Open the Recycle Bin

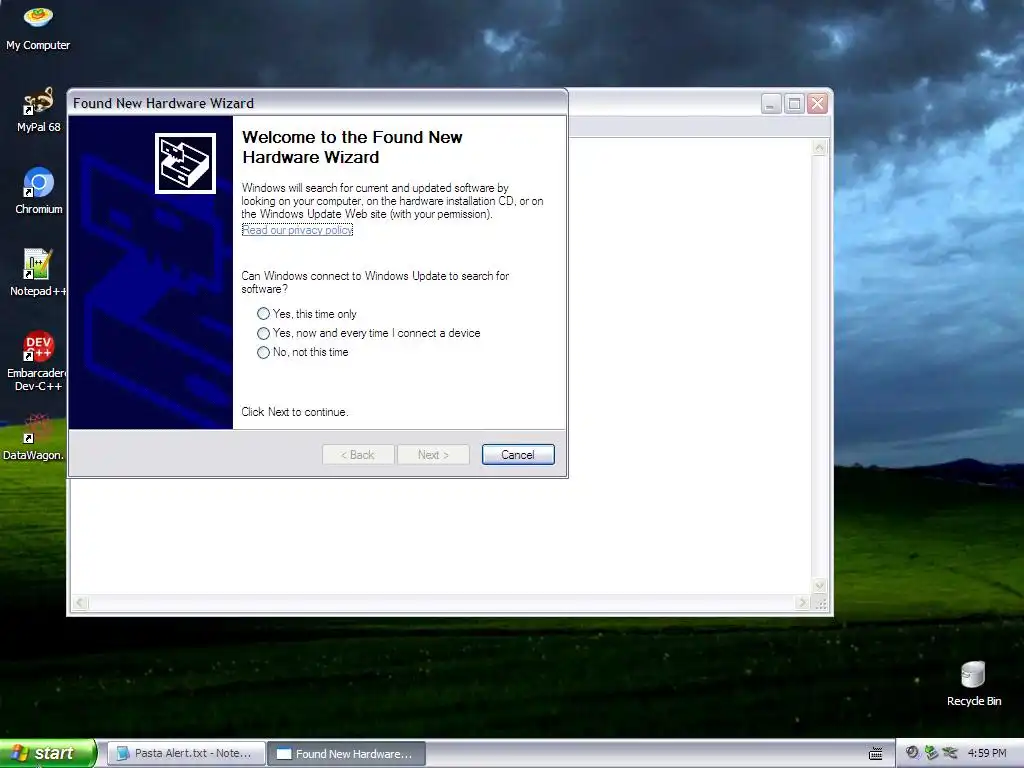click(x=973, y=684)
